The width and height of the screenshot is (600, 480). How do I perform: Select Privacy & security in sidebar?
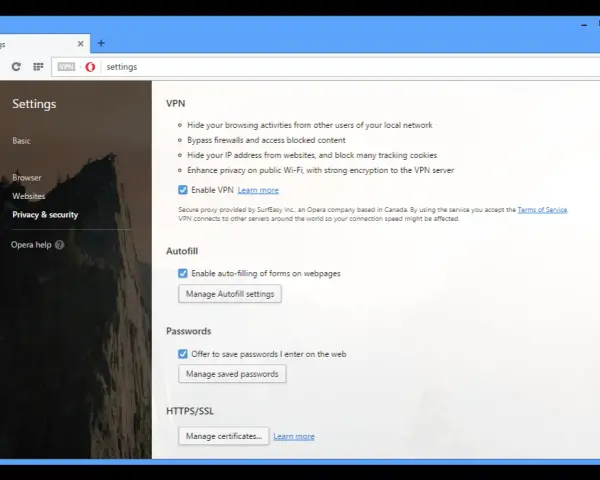tap(45, 215)
